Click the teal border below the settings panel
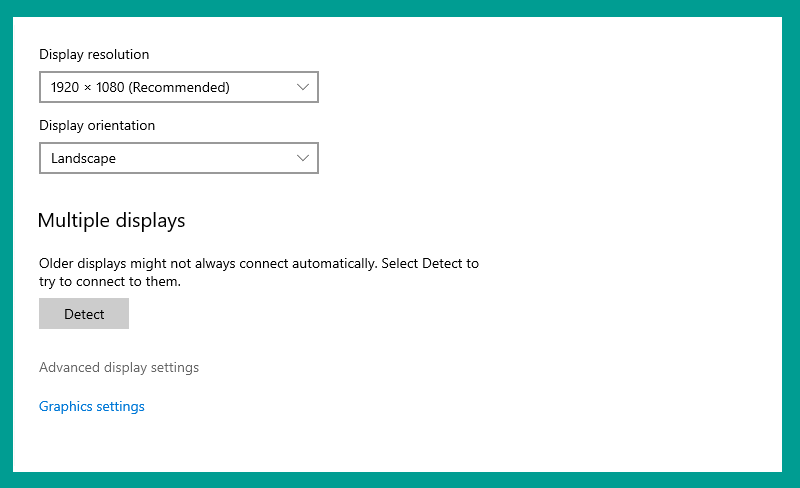This screenshot has height=488, width=800. [x=400, y=480]
